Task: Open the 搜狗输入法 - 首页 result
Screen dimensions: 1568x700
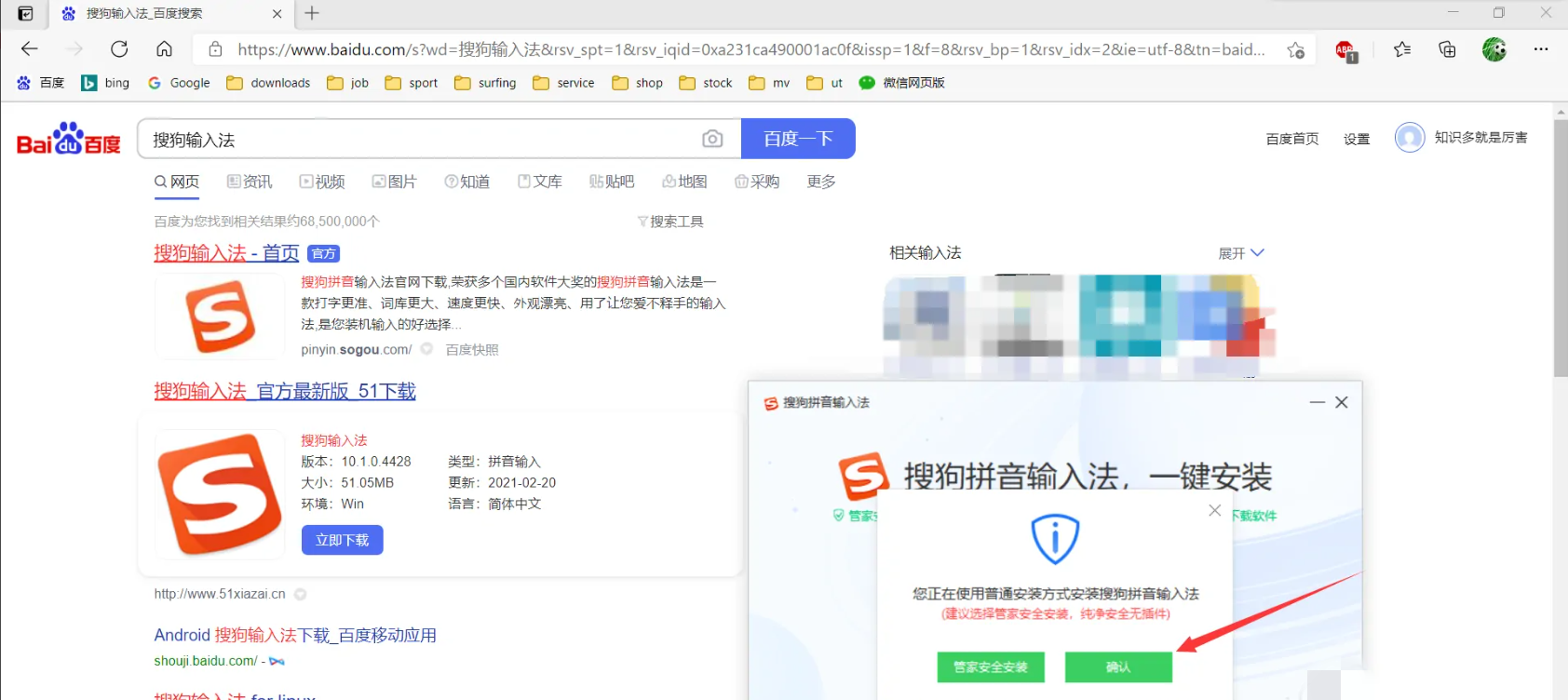Action: [x=226, y=253]
